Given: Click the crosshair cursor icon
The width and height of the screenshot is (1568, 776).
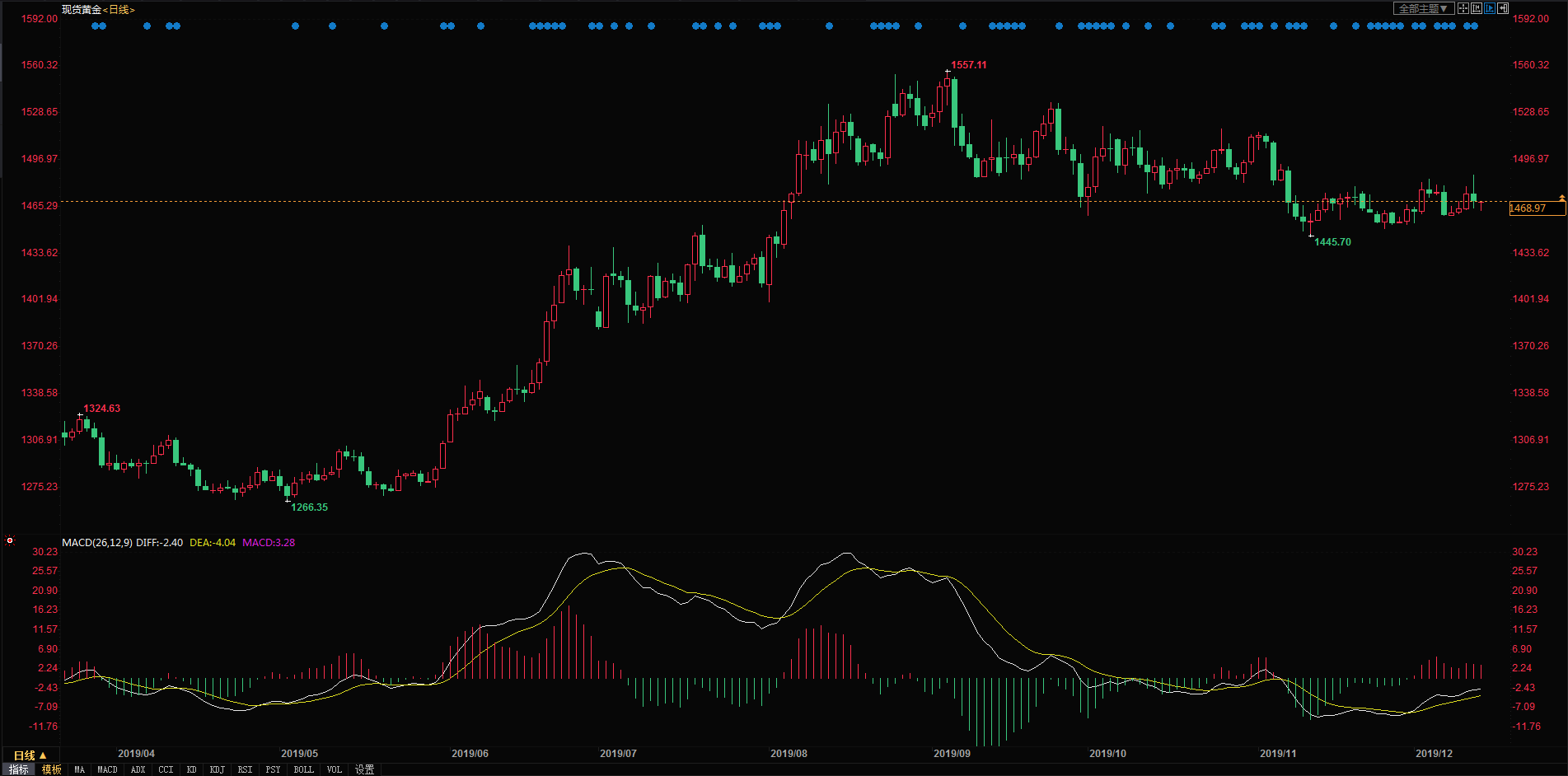Looking at the screenshot, I should coord(1463,8).
